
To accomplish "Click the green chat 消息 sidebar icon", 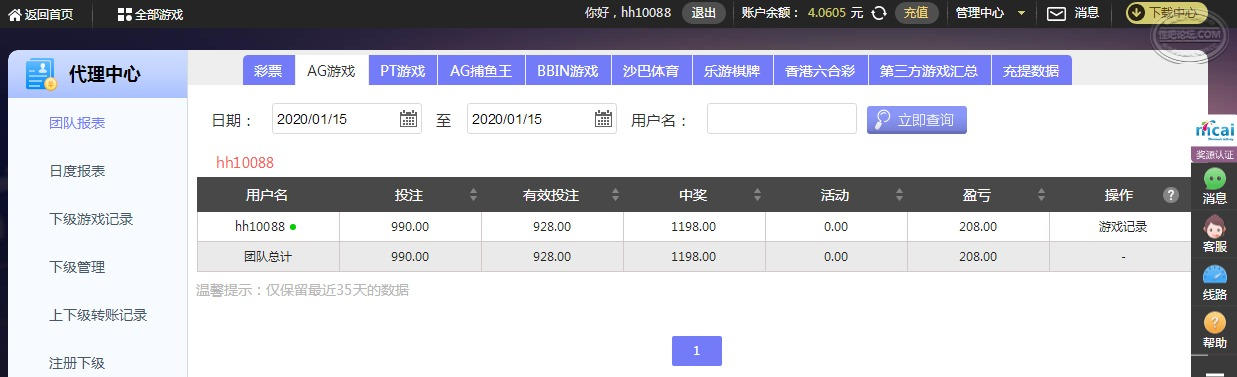I will point(1214,179).
